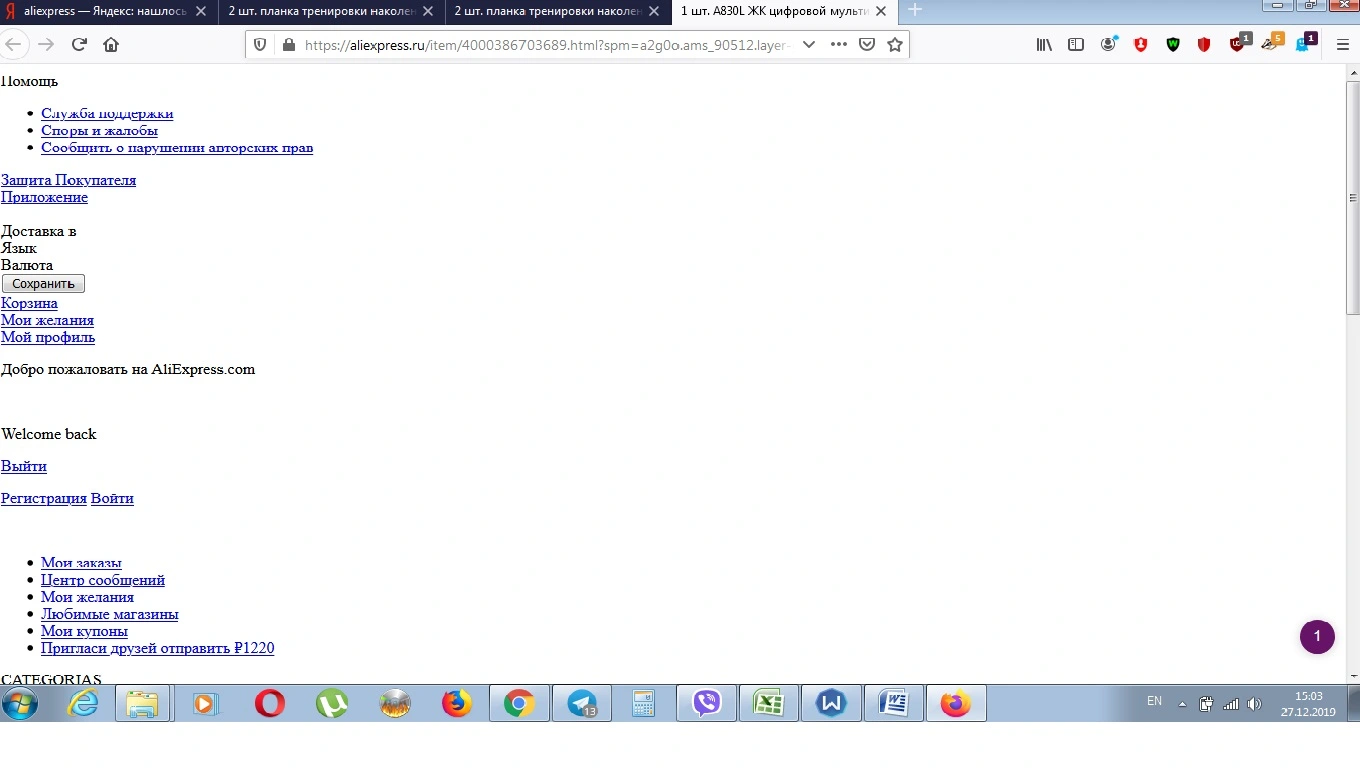Open Viber from the taskbar
This screenshot has height=768, width=1360.
pyautogui.click(x=707, y=704)
